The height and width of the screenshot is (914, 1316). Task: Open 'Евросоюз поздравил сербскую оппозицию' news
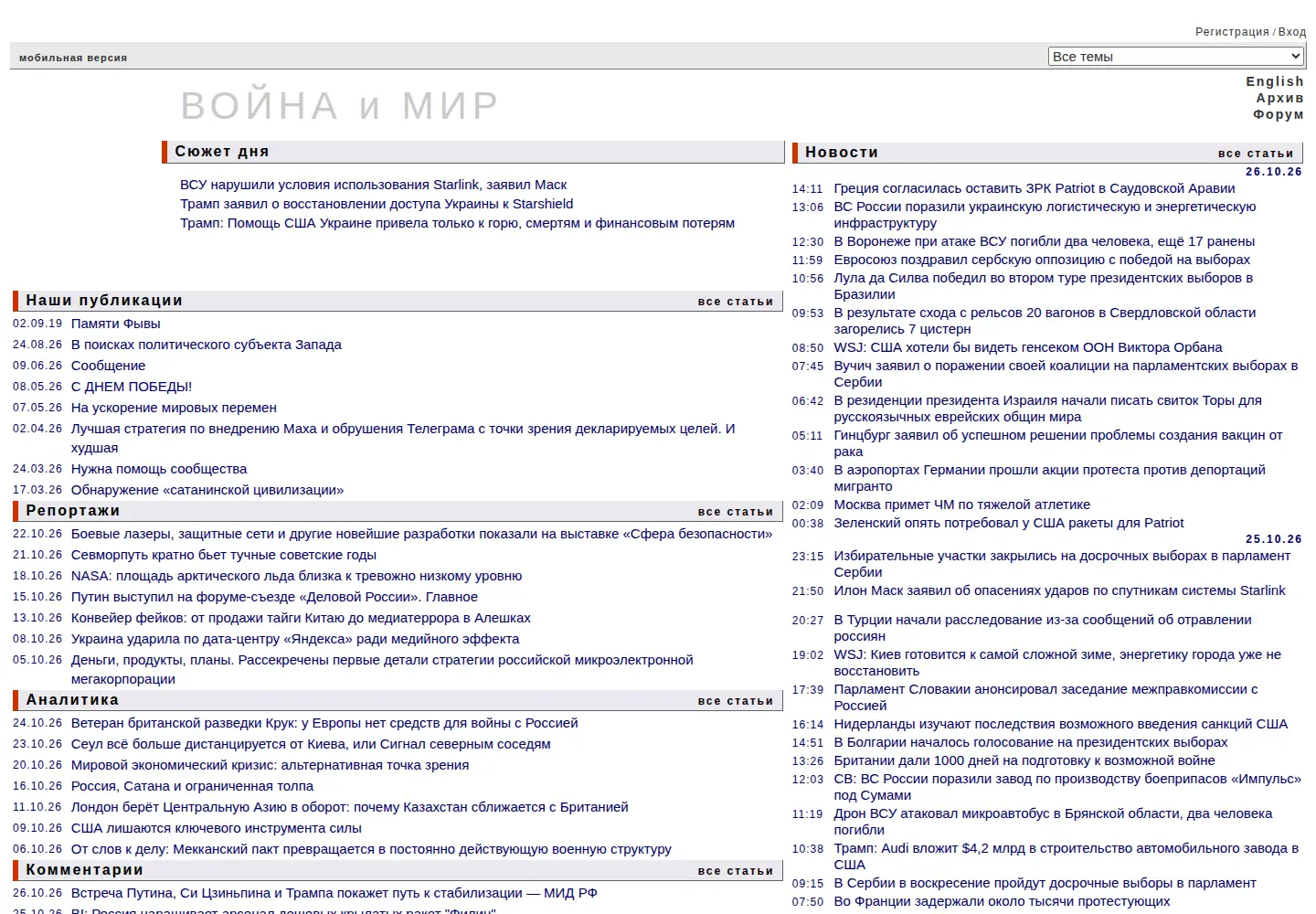coord(1042,260)
